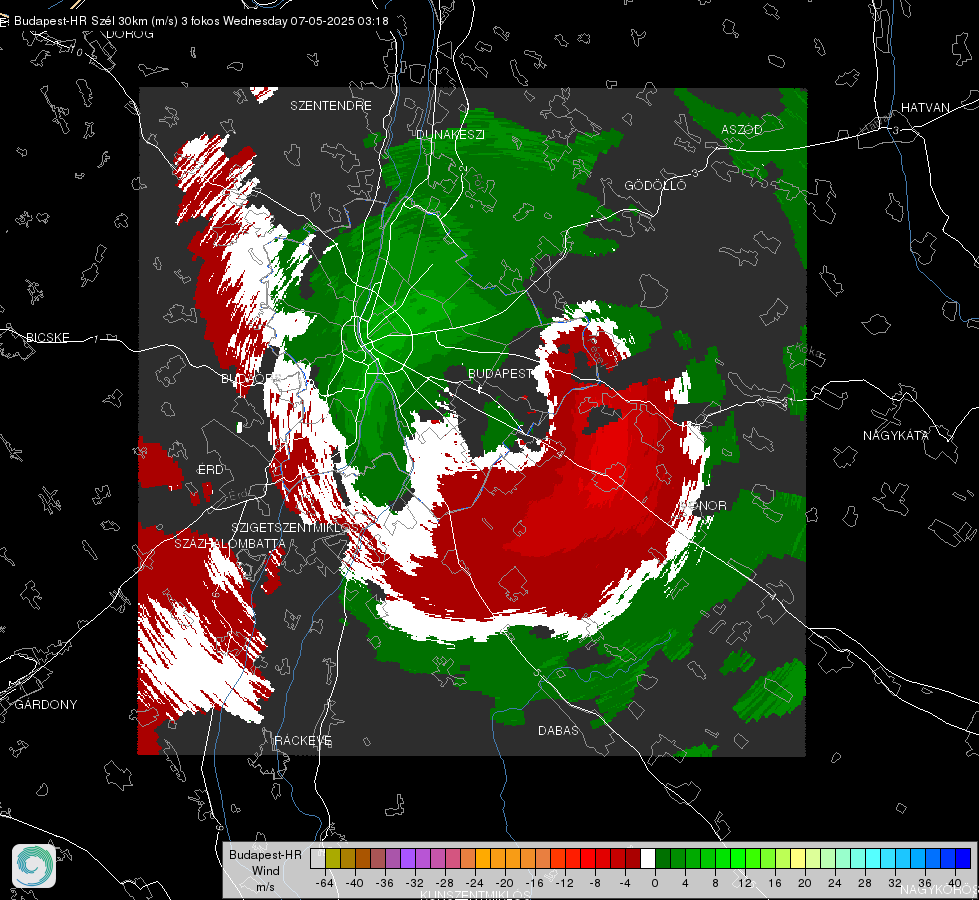
Task: Click the ÉRD map label
Action: 210,470
